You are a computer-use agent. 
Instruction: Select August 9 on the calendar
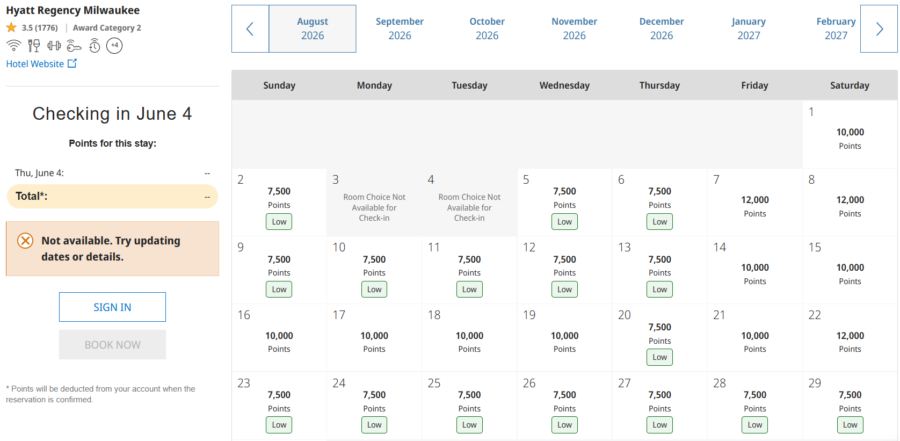279,270
